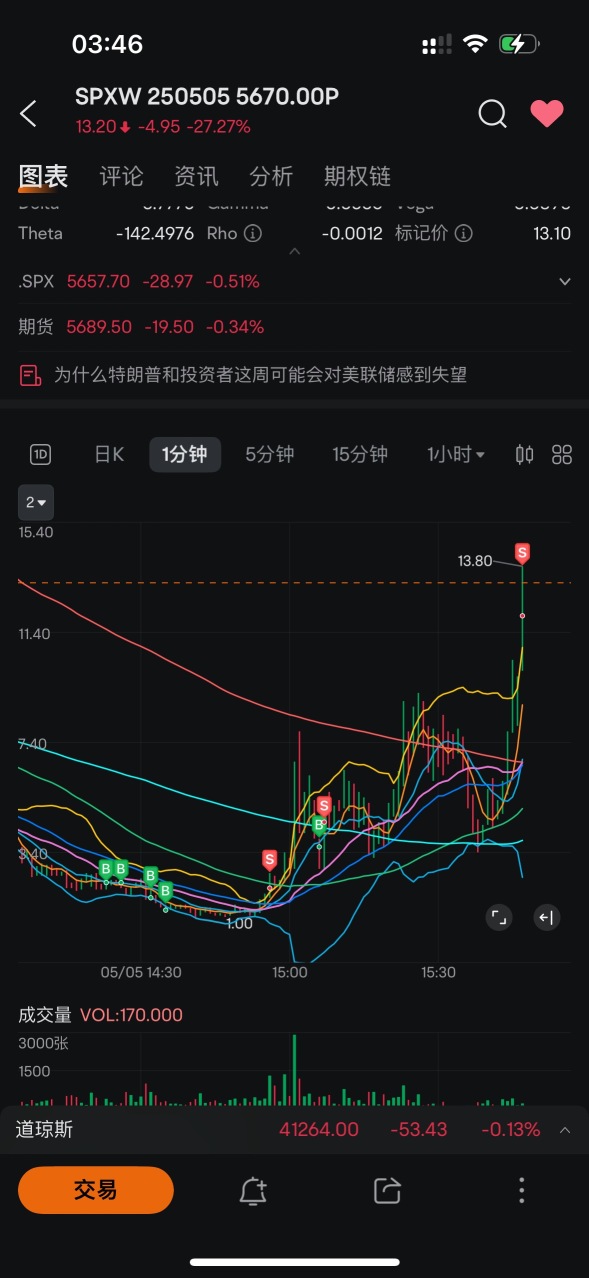Open the news headline about 美联储
This screenshot has width=589, height=1278.
pos(260,375)
